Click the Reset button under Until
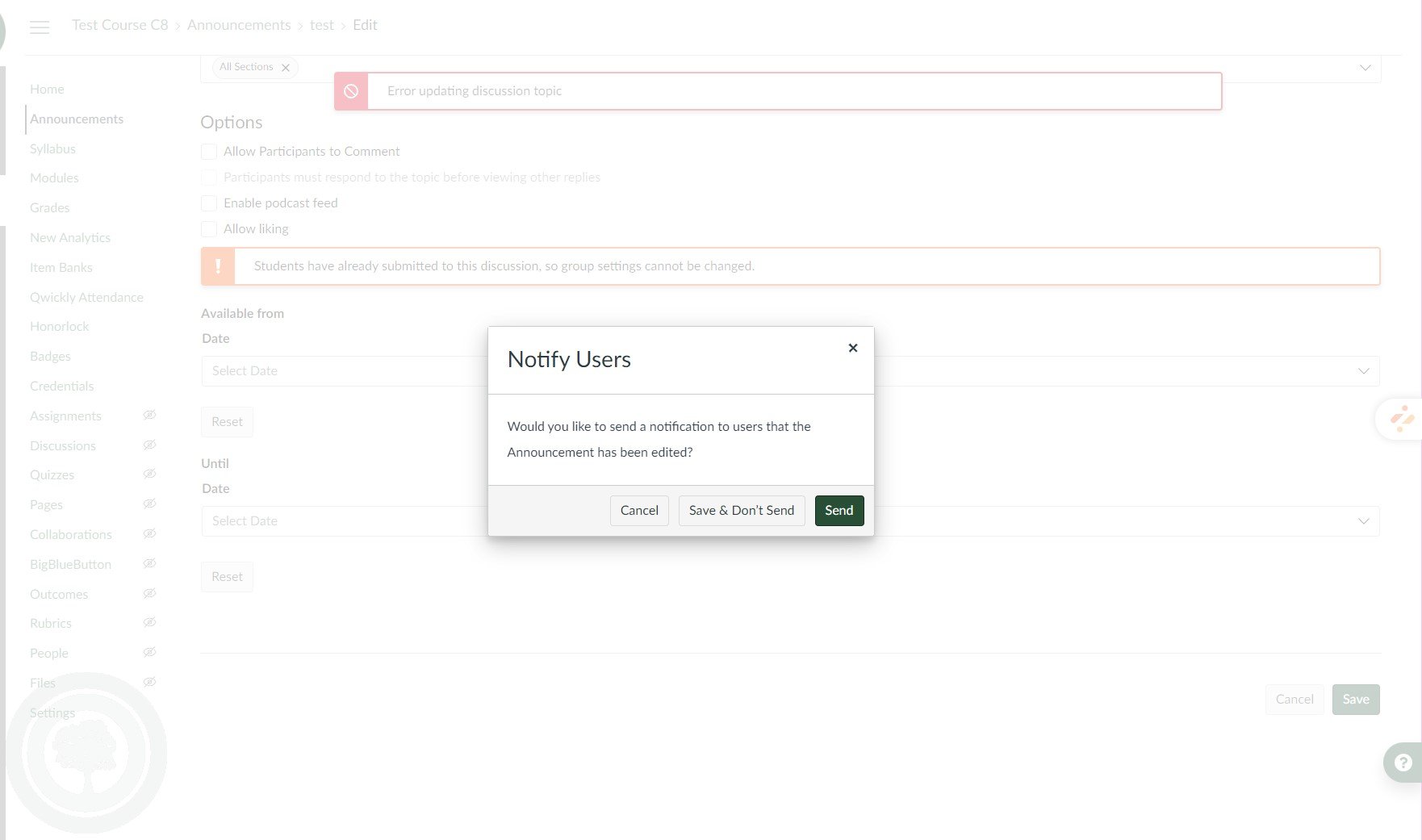 tap(227, 577)
